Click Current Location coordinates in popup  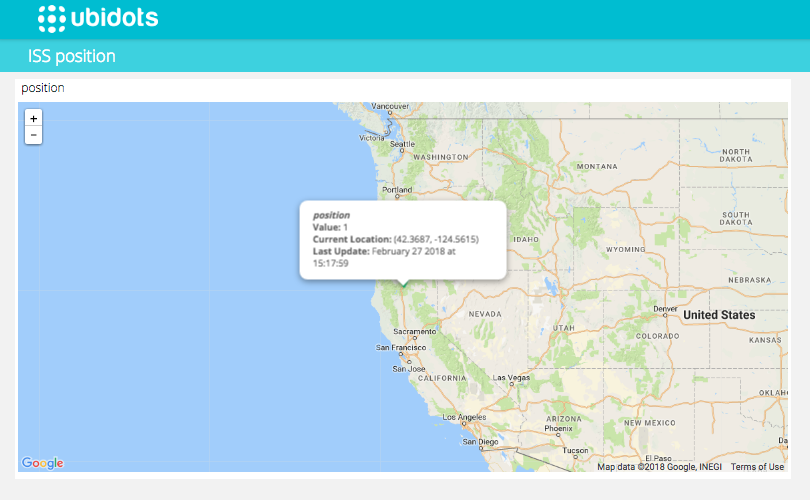pos(396,239)
